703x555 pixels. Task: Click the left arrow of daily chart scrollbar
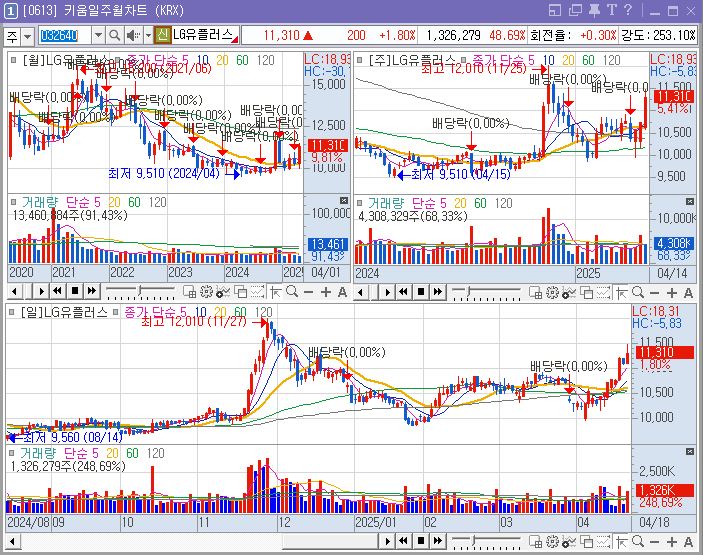(13, 542)
